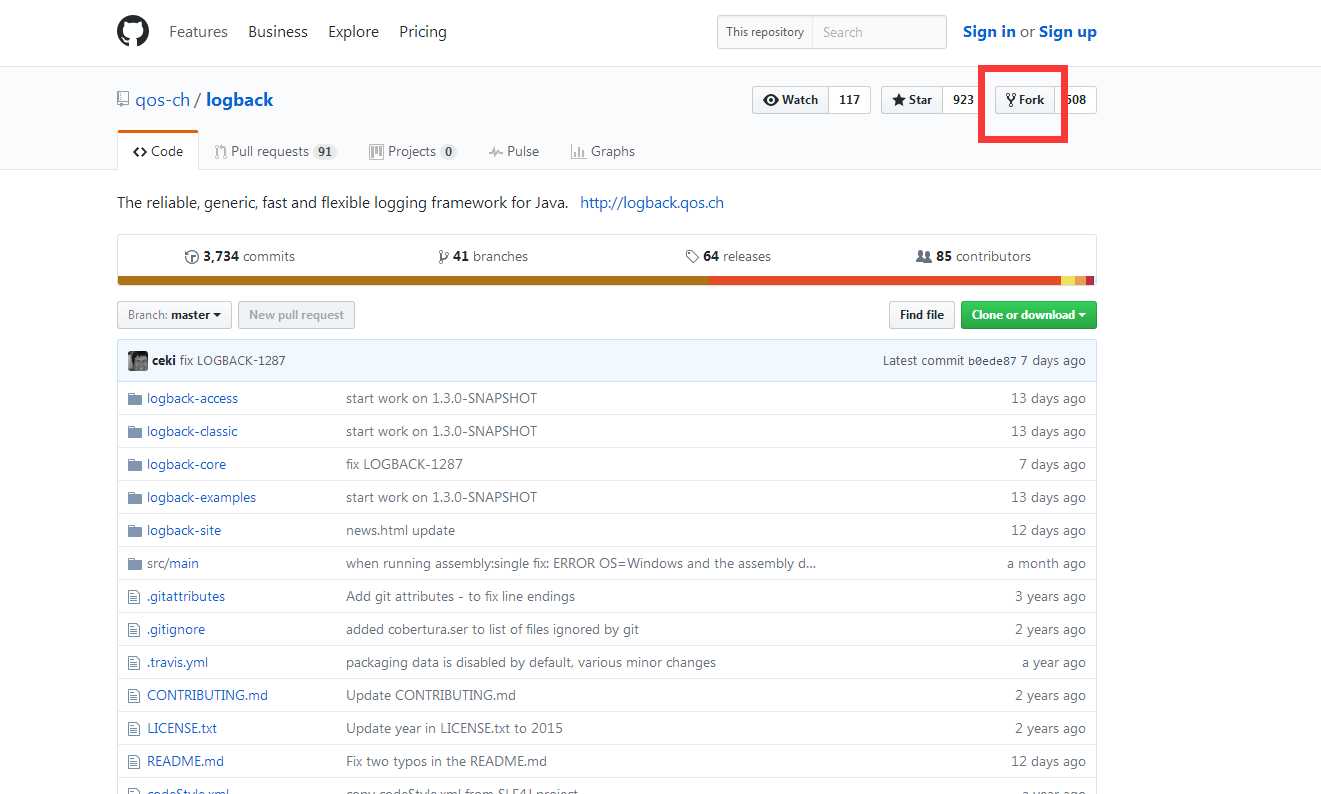Open the src/main folder
The width and height of the screenshot is (1321, 794).
(173, 564)
